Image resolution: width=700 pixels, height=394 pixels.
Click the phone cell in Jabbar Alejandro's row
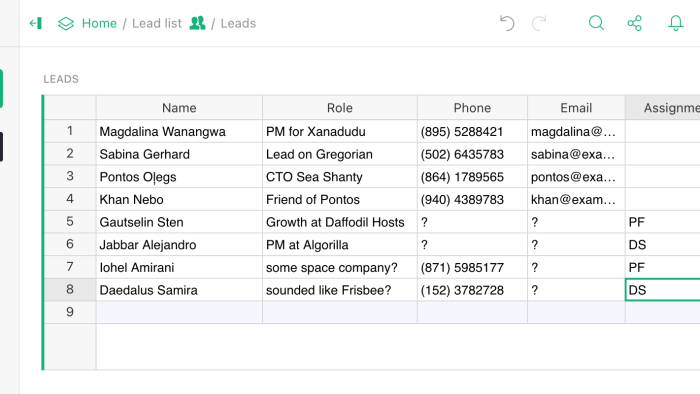tap(472, 245)
